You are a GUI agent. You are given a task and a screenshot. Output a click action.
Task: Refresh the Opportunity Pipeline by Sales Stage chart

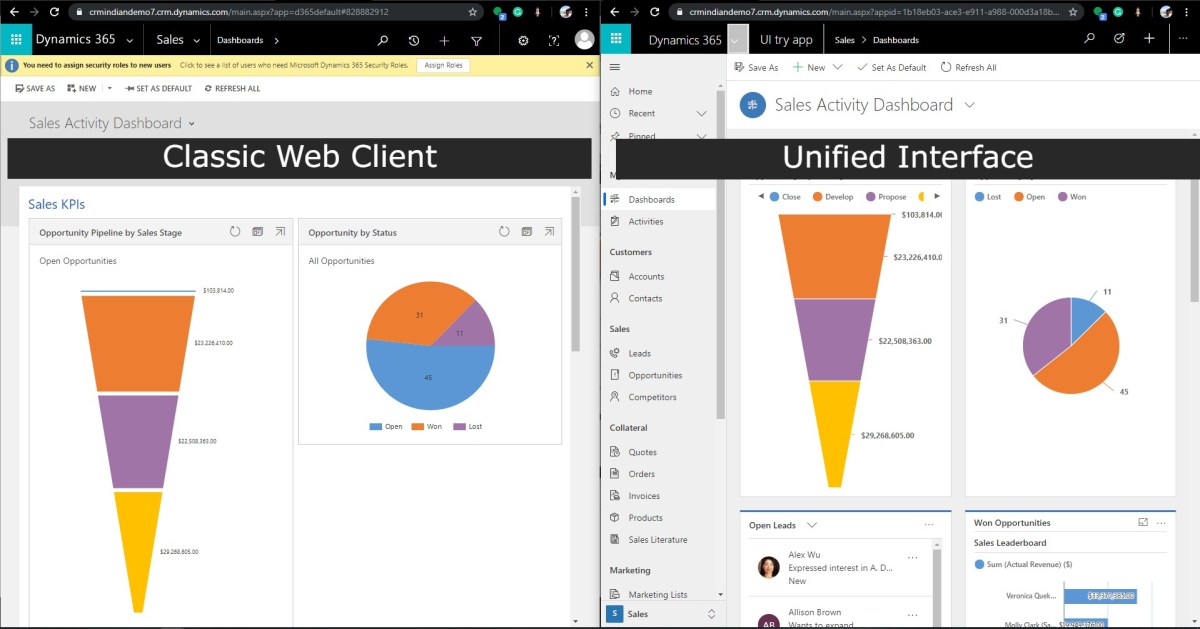(234, 231)
